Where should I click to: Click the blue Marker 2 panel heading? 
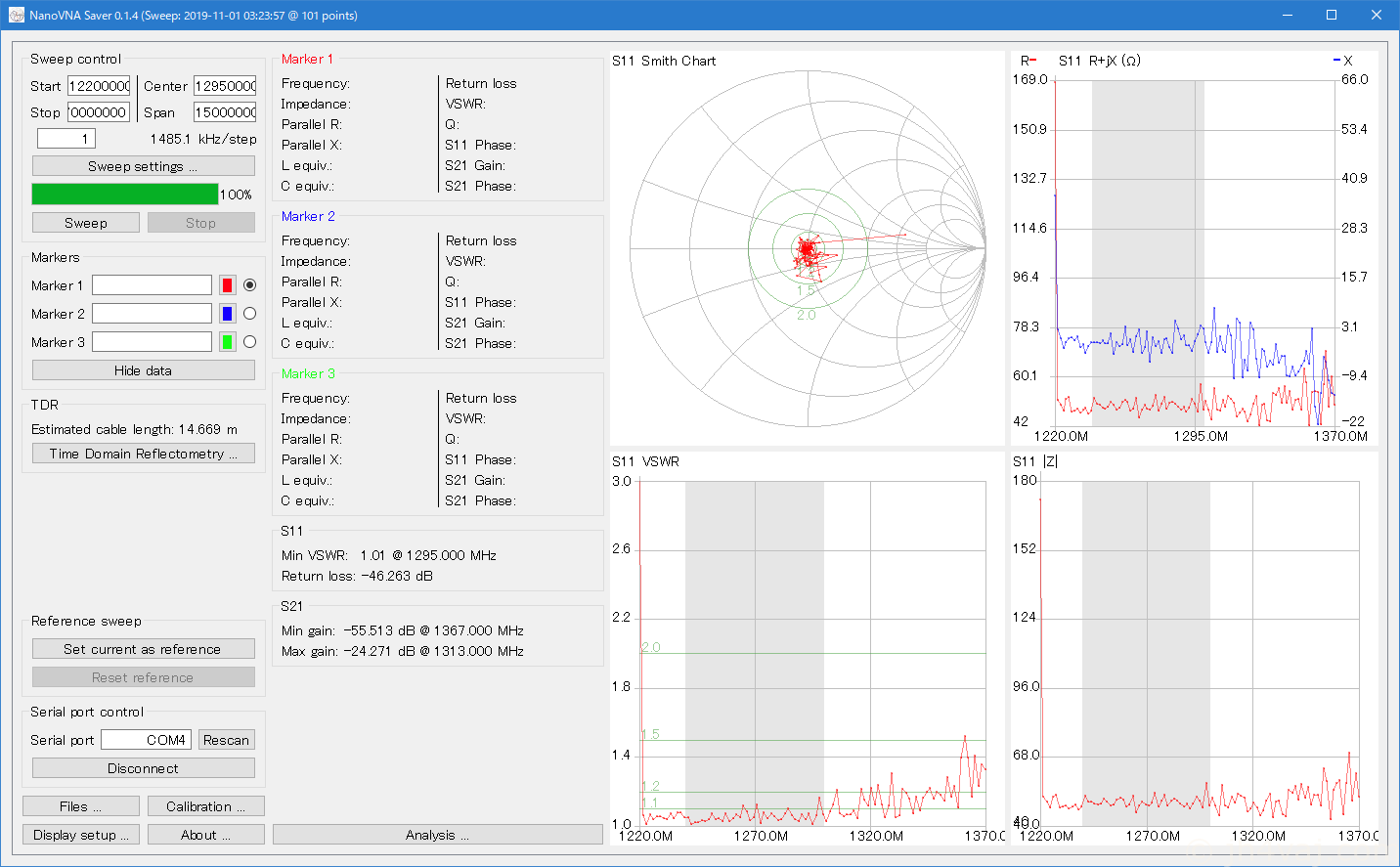coord(308,216)
